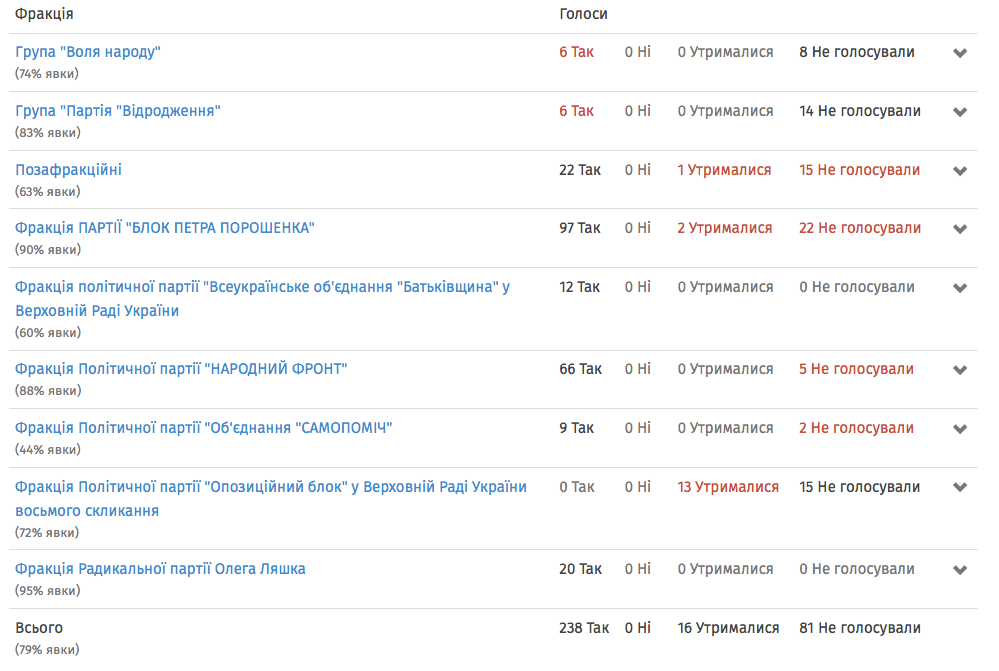Open the Об'єднання САМОПОМІЧ faction link
This screenshot has width=999, height=671.
point(204,428)
